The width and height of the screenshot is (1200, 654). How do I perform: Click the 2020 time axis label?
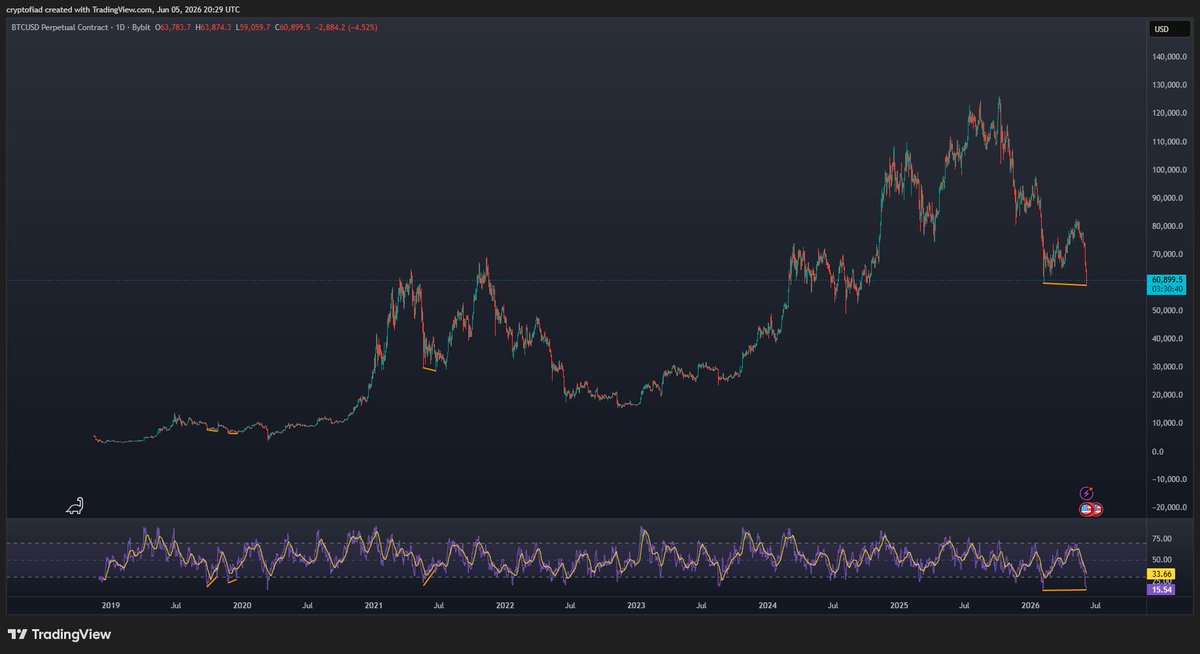pos(242,606)
